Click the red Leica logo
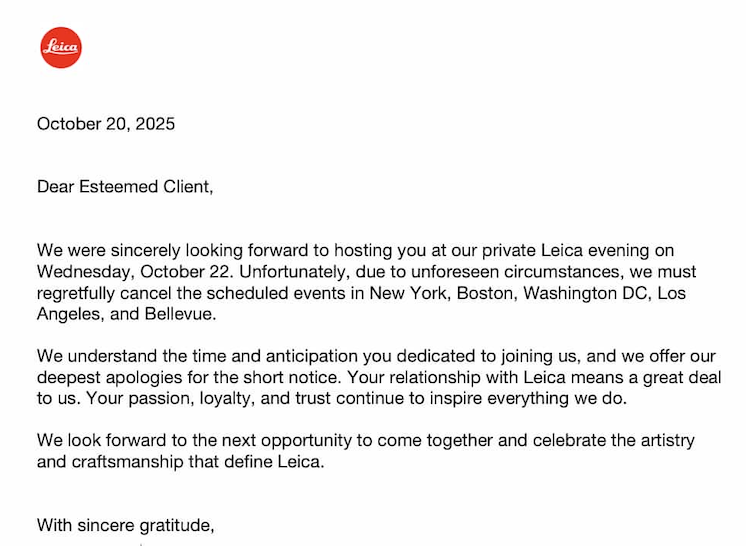This screenshot has height=546, width=746. pyautogui.click(x=60, y=47)
